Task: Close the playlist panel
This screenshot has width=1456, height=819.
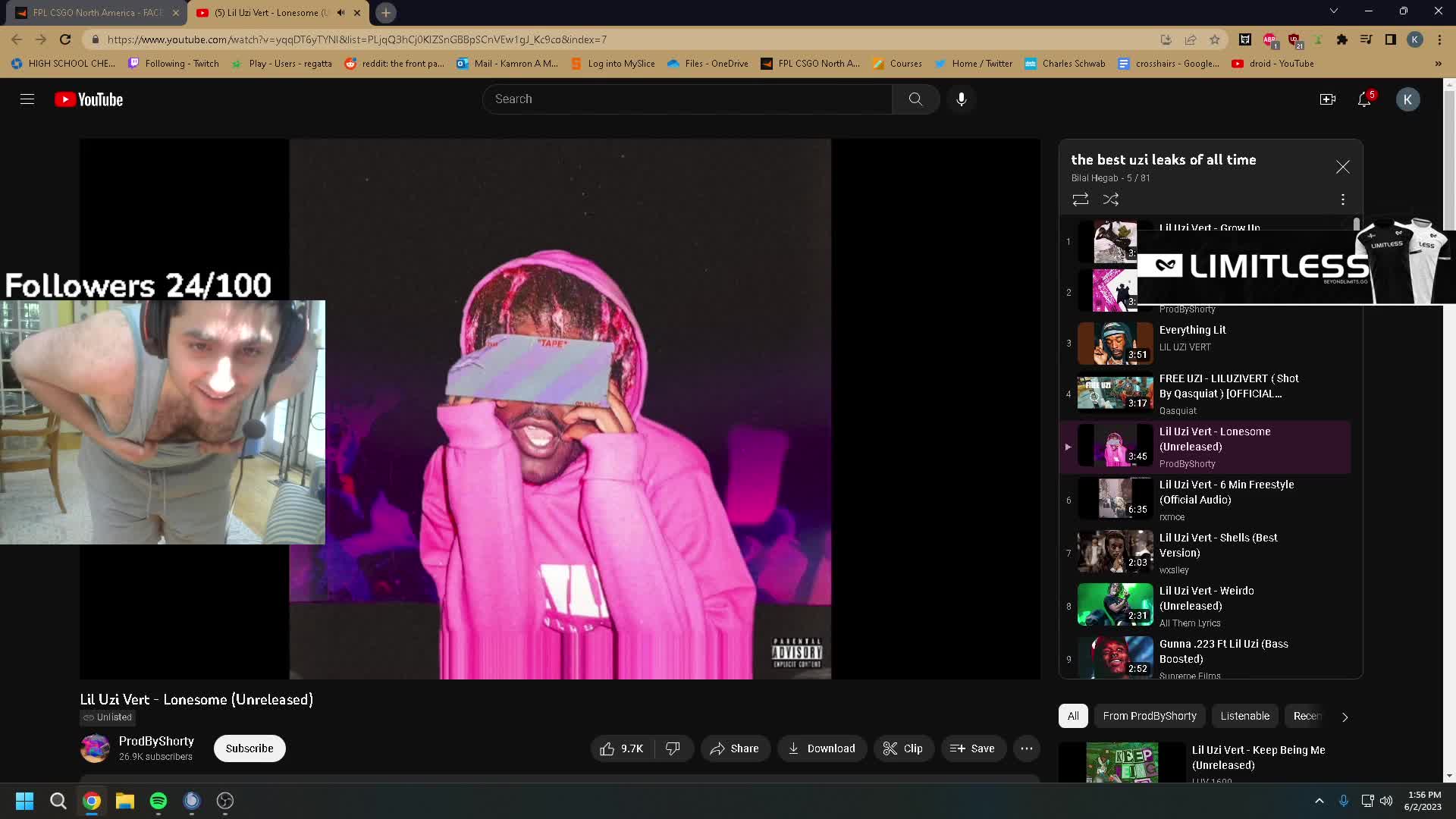Action: coord(1342,167)
